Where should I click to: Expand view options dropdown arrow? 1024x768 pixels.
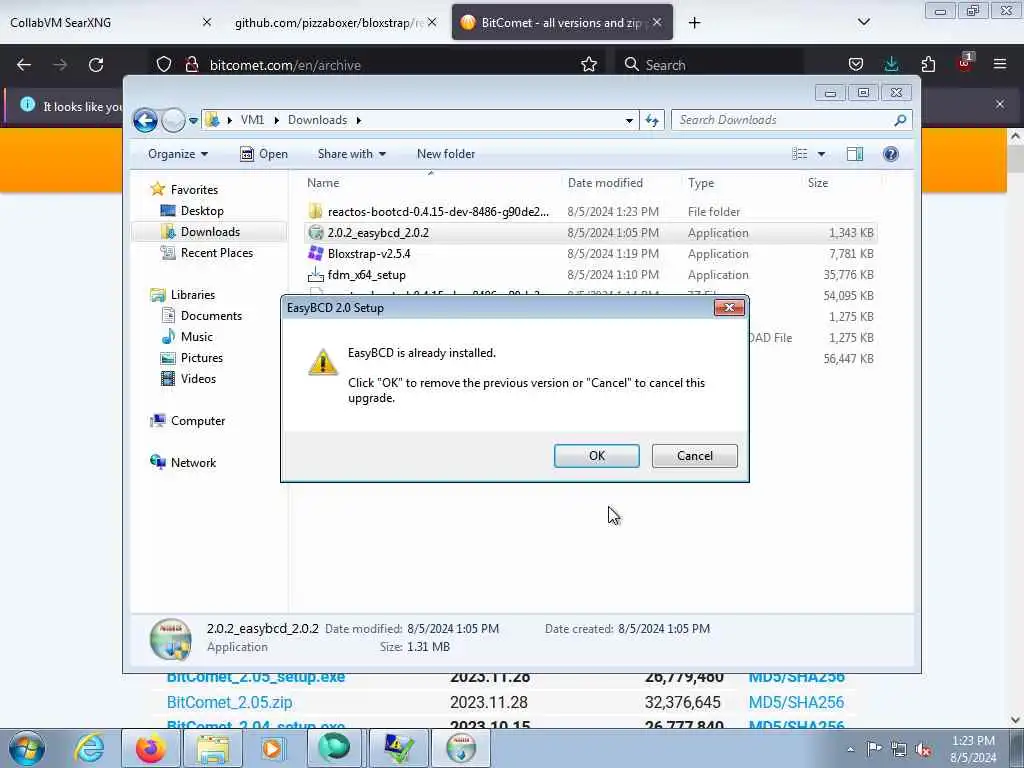tap(822, 154)
